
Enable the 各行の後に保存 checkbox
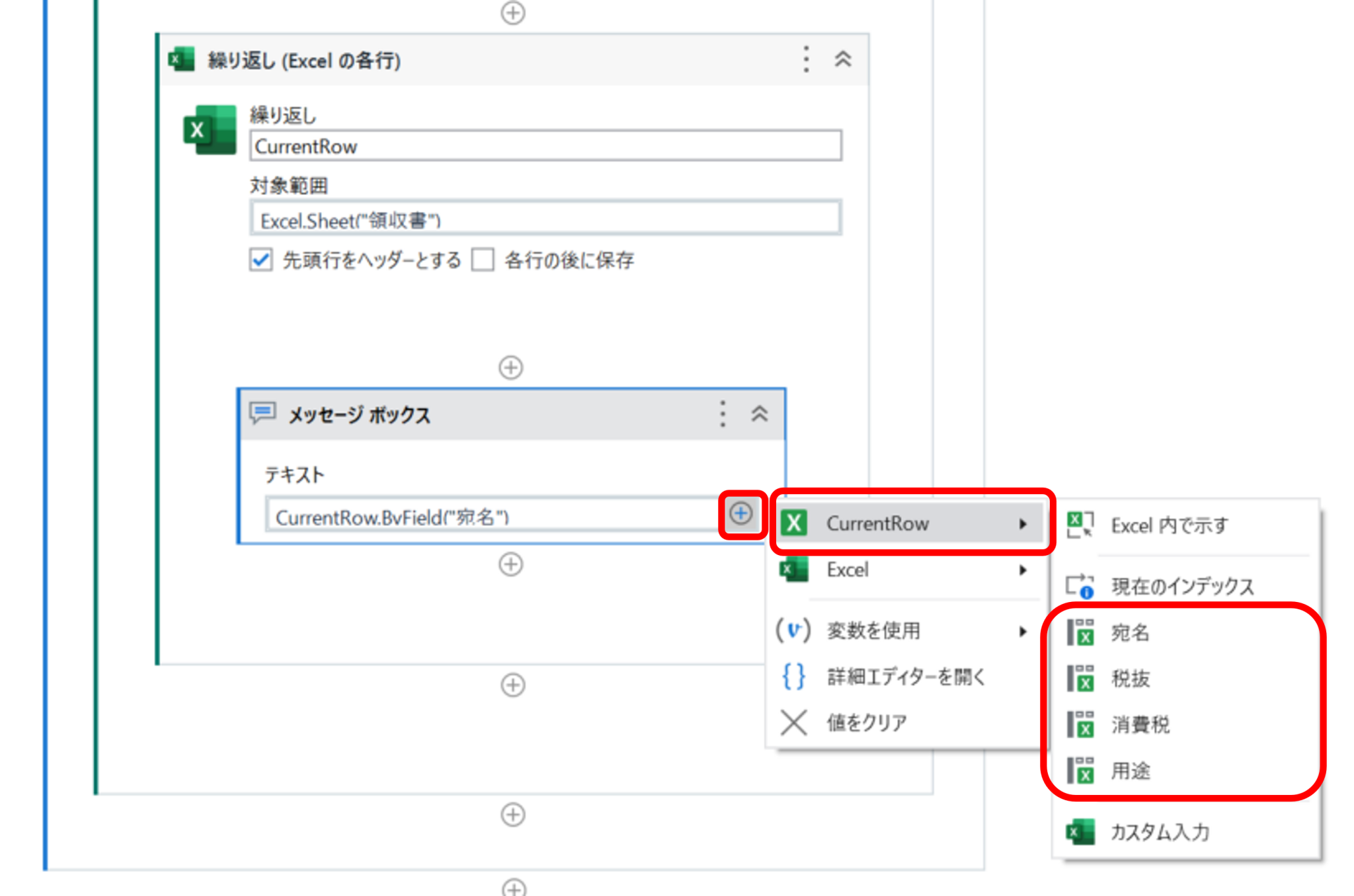pyautogui.click(x=482, y=260)
